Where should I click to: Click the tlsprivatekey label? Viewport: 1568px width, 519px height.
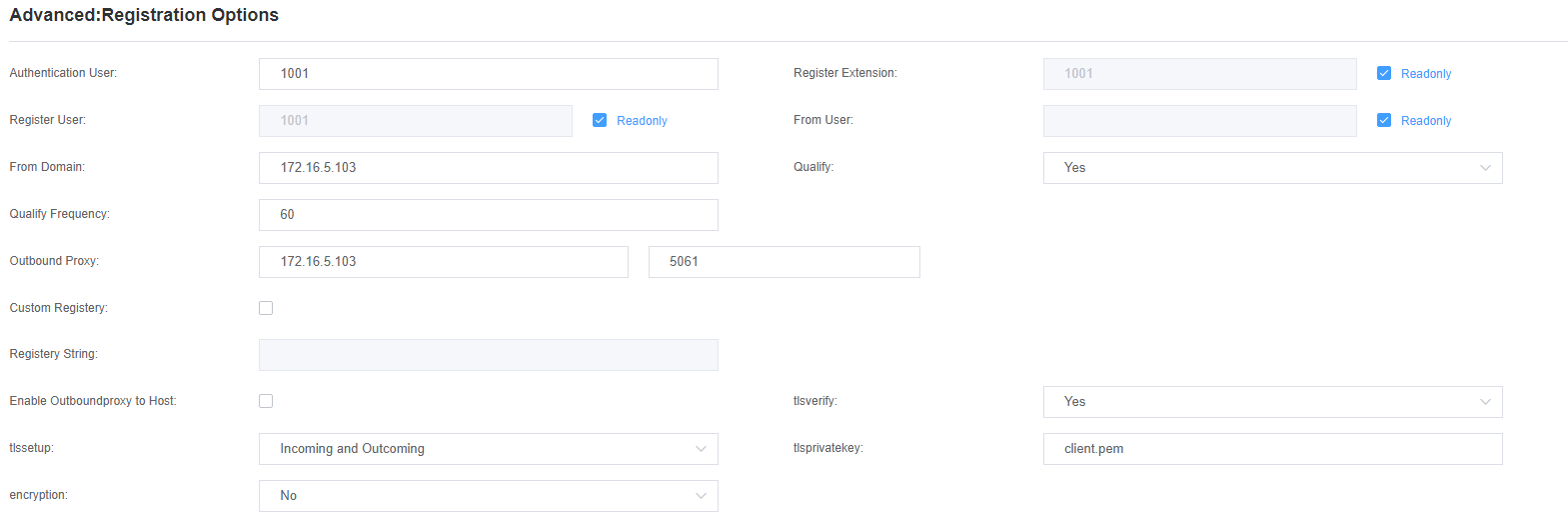828,448
